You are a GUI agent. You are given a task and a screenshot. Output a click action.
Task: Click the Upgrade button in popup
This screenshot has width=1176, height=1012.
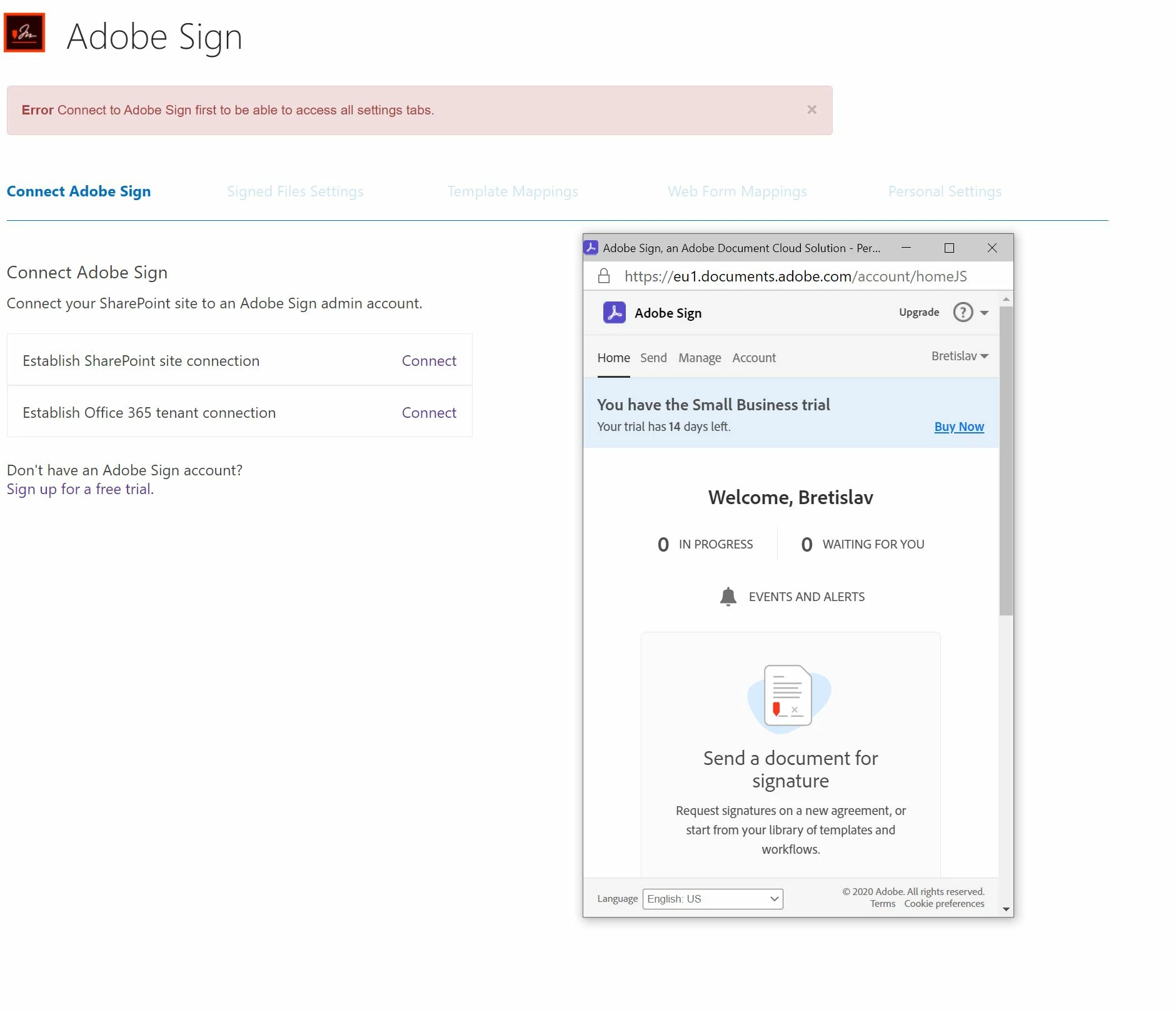[919, 312]
